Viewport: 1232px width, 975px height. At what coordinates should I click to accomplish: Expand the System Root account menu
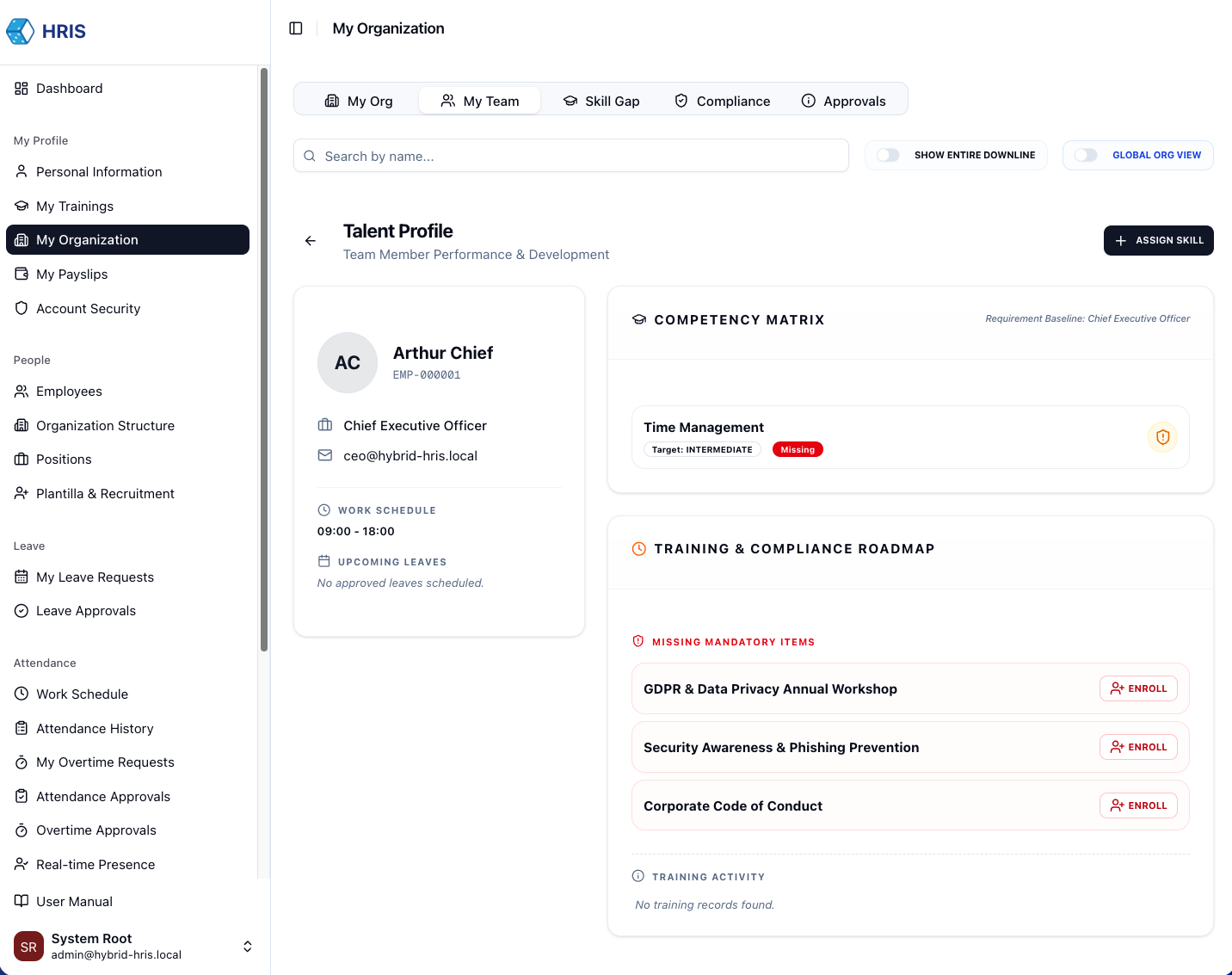pos(247,947)
